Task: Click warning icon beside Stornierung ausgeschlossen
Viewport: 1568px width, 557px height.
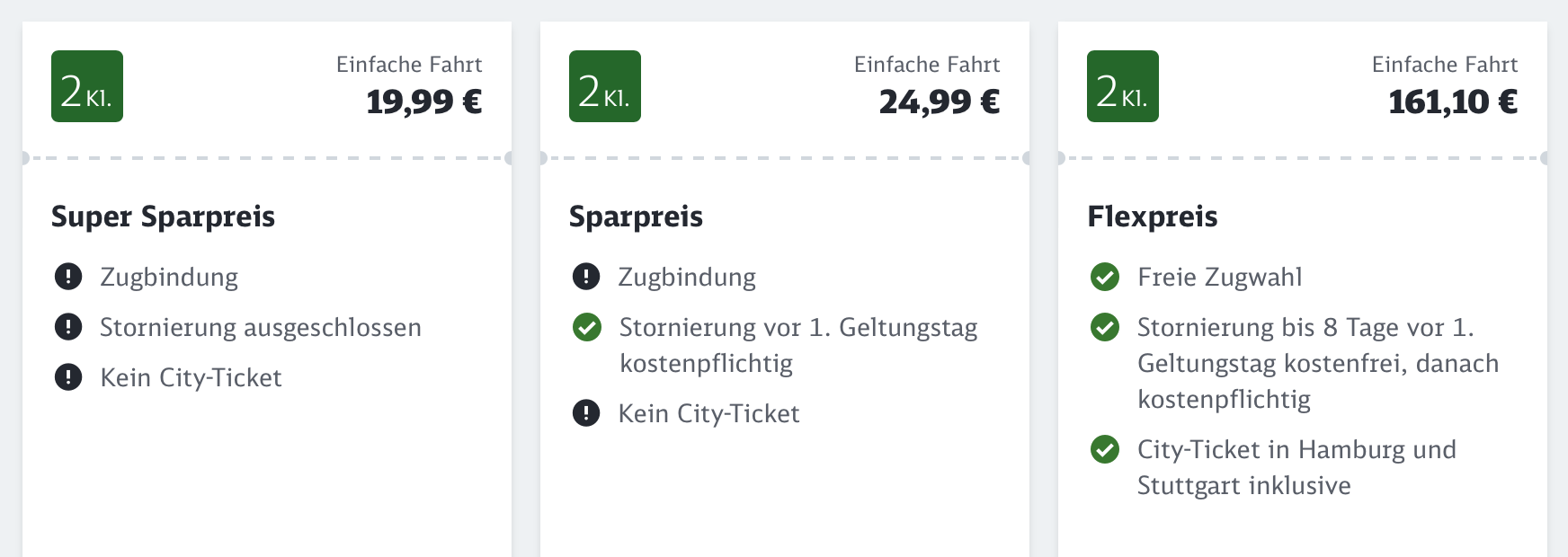Action: pyautogui.click(x=68, y=327)
